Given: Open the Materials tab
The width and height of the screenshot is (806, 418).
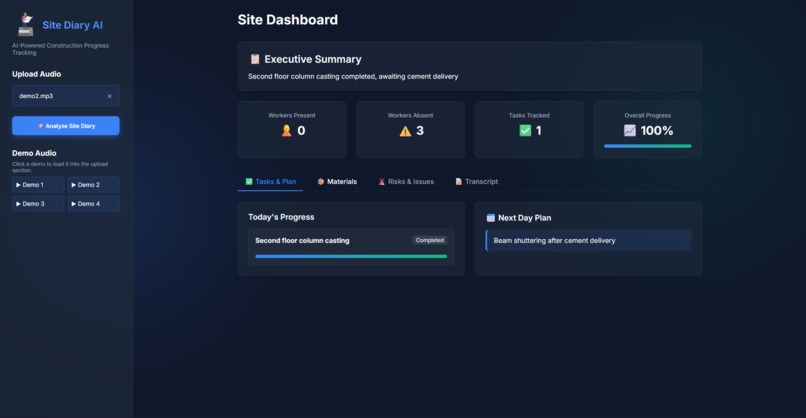Looking at the screenshot, I should coord(337,181).
